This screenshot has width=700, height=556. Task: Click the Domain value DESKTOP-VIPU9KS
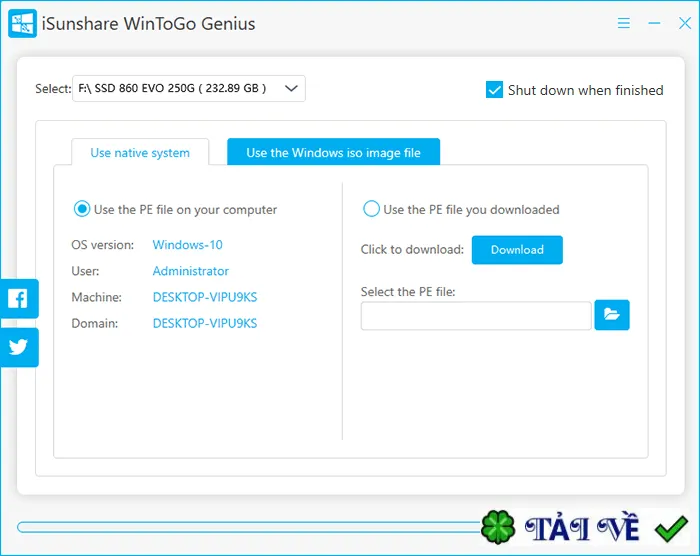pyautogui.click(x=205, y=323)
